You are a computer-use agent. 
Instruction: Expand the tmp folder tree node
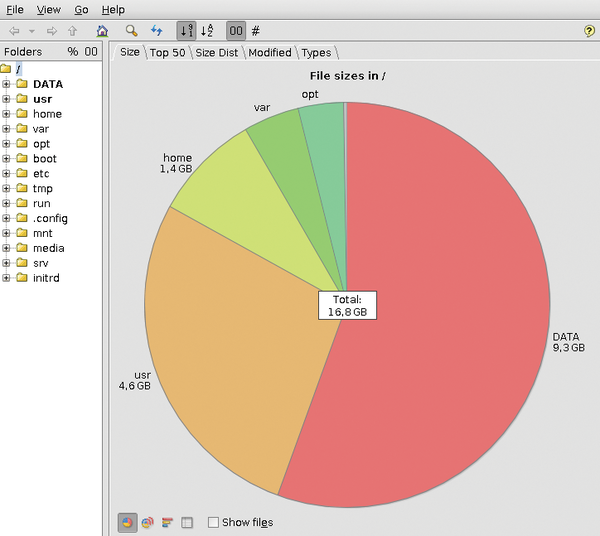[6, 188]
